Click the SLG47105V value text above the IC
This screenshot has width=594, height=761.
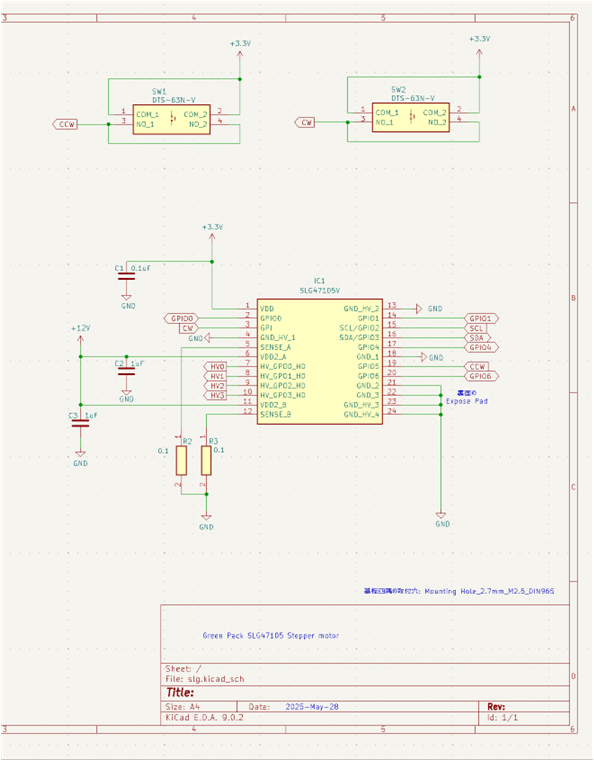coord(319,291)
